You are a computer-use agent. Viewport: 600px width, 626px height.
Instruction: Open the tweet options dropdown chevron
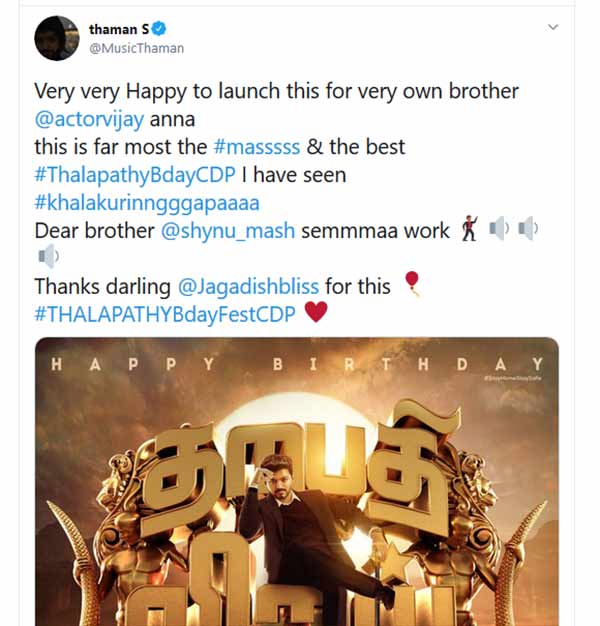(x=552, y=27)
